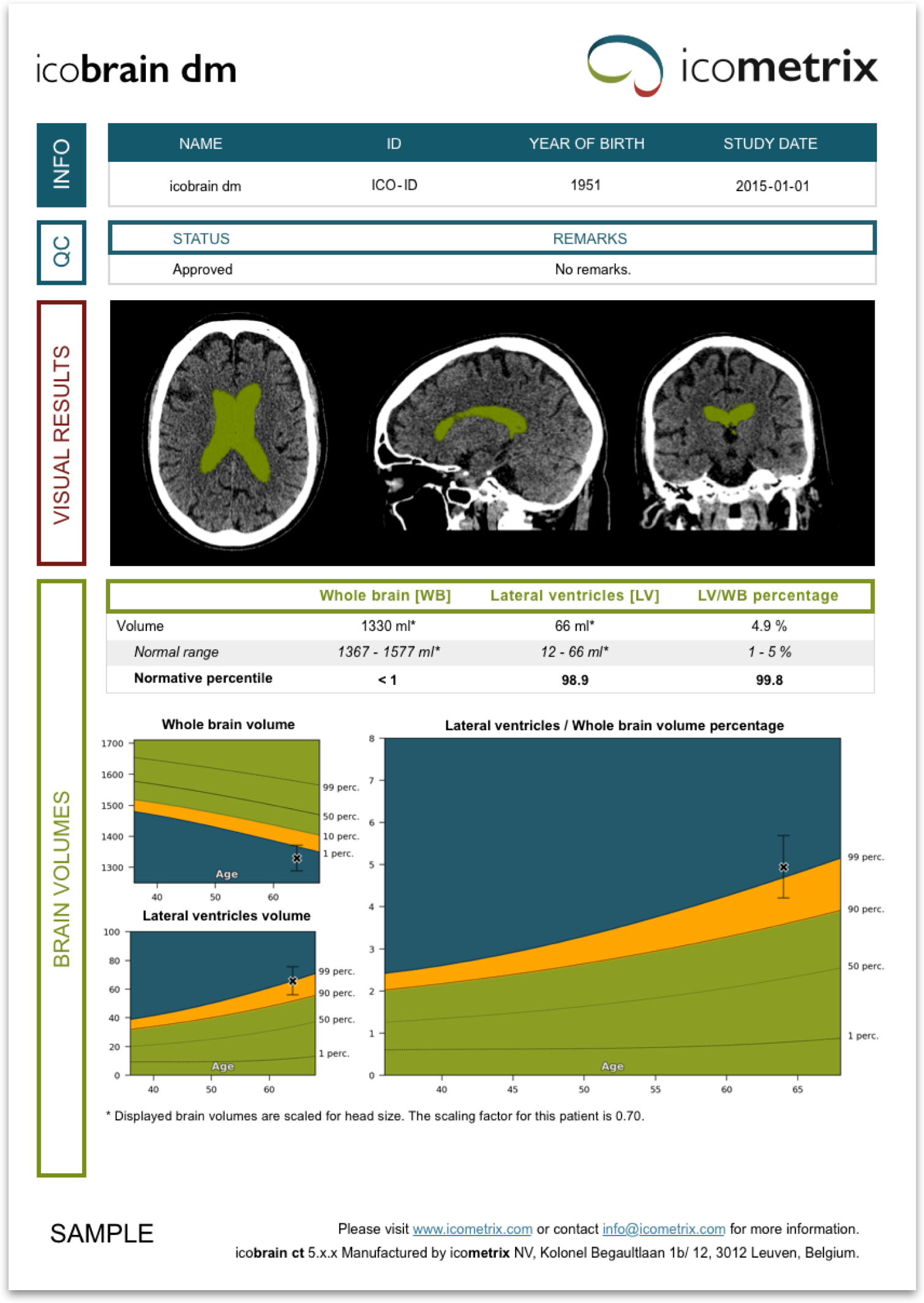Click the patient marker in whole brain chart

click(297, 859)
